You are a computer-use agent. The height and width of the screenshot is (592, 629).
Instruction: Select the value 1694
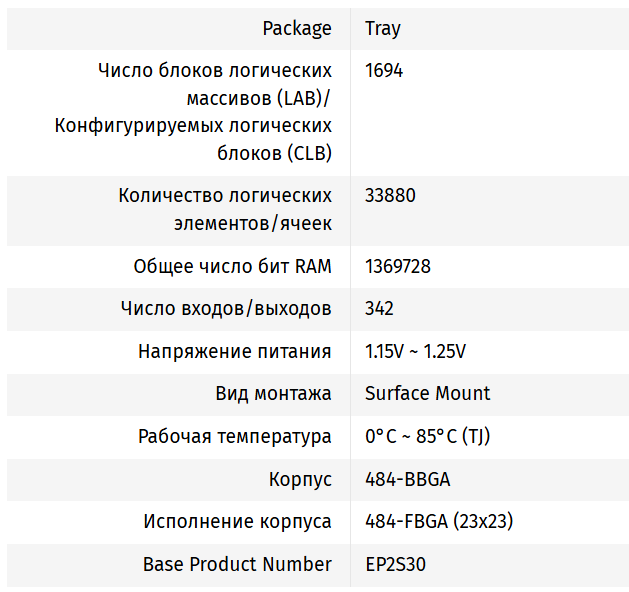coord(385,71)
